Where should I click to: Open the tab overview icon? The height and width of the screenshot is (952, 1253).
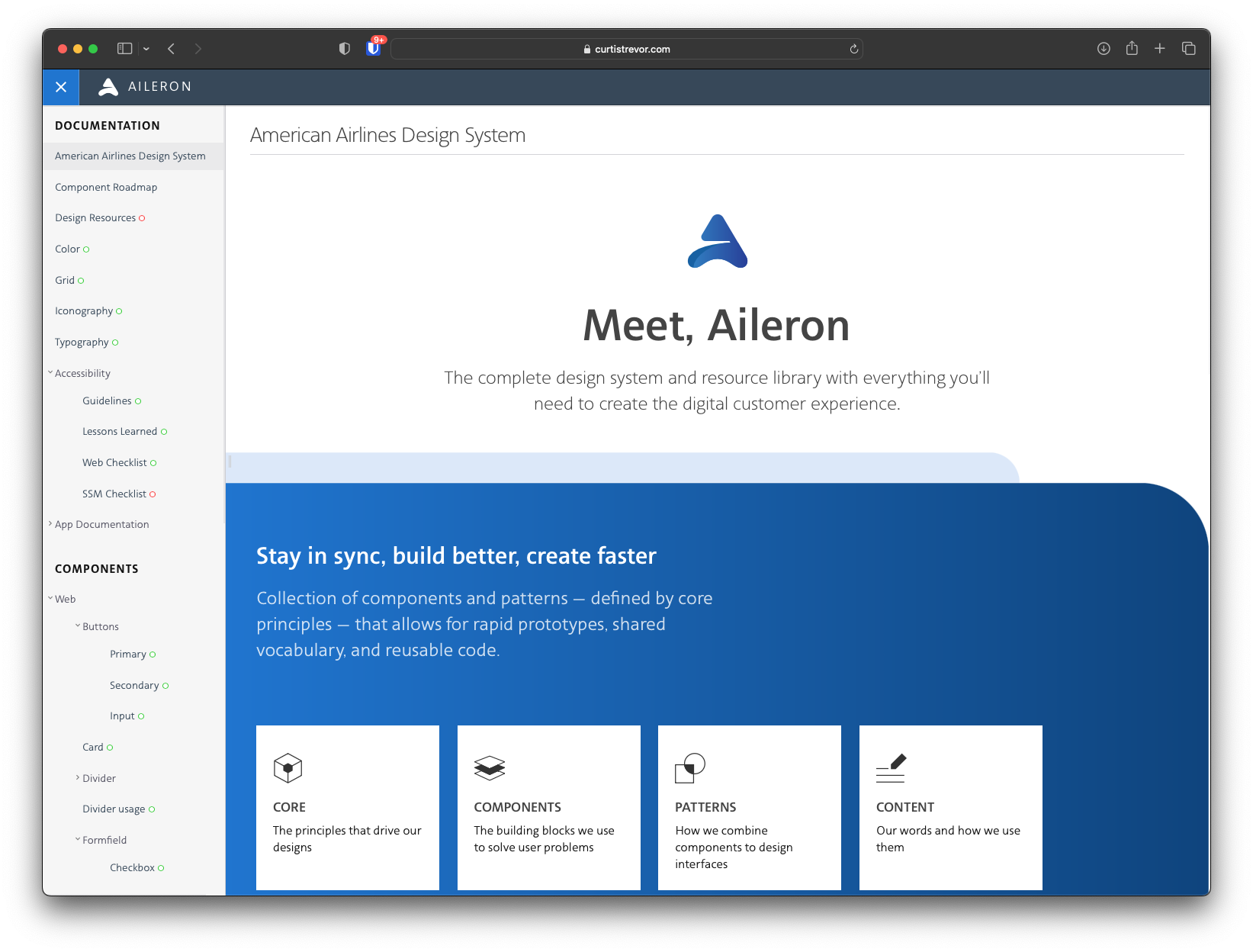pos(1188,48)
